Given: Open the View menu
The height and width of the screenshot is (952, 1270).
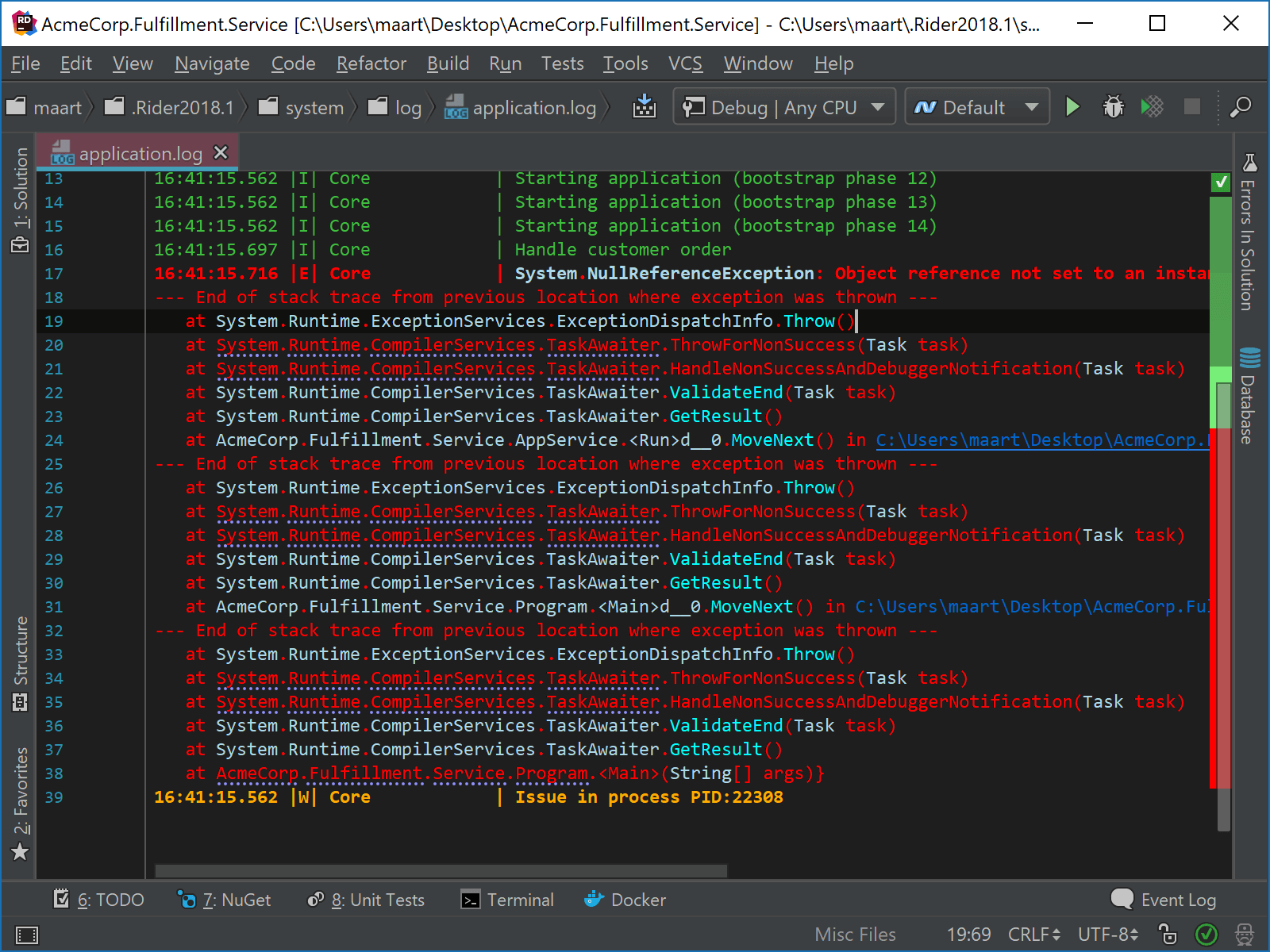Looking at the screenshot, I should click(x=133, y=63).
